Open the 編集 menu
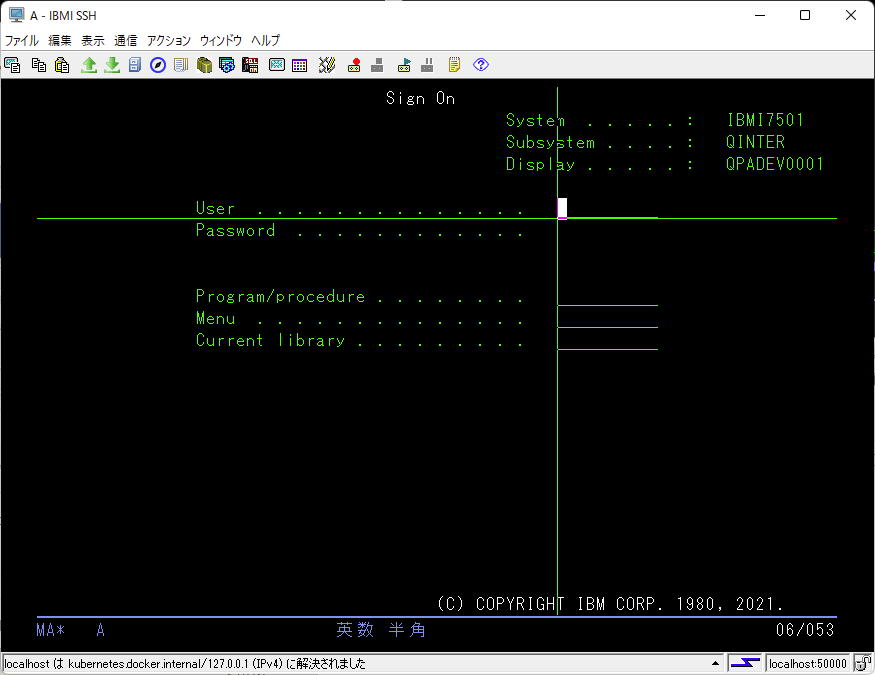The image size is (875, 675). pos(60,40)
